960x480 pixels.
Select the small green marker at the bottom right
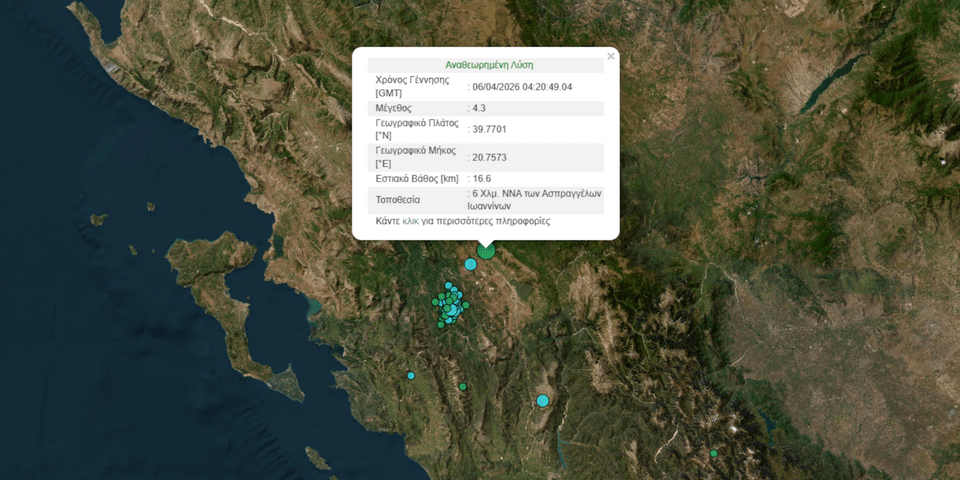point(714,454)
